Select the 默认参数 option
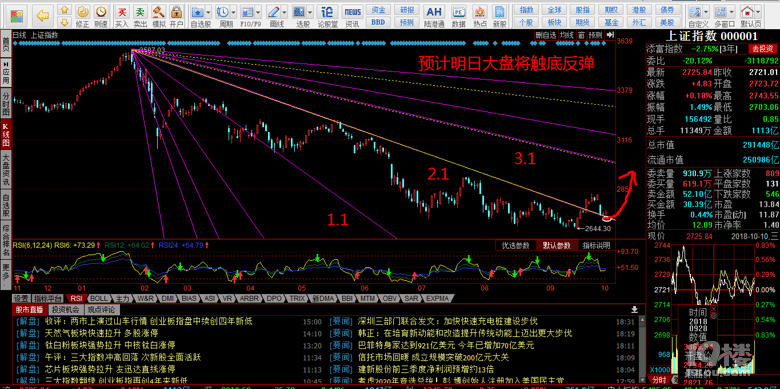The height and width of the screenshot is (389, 780). (557, 245)
